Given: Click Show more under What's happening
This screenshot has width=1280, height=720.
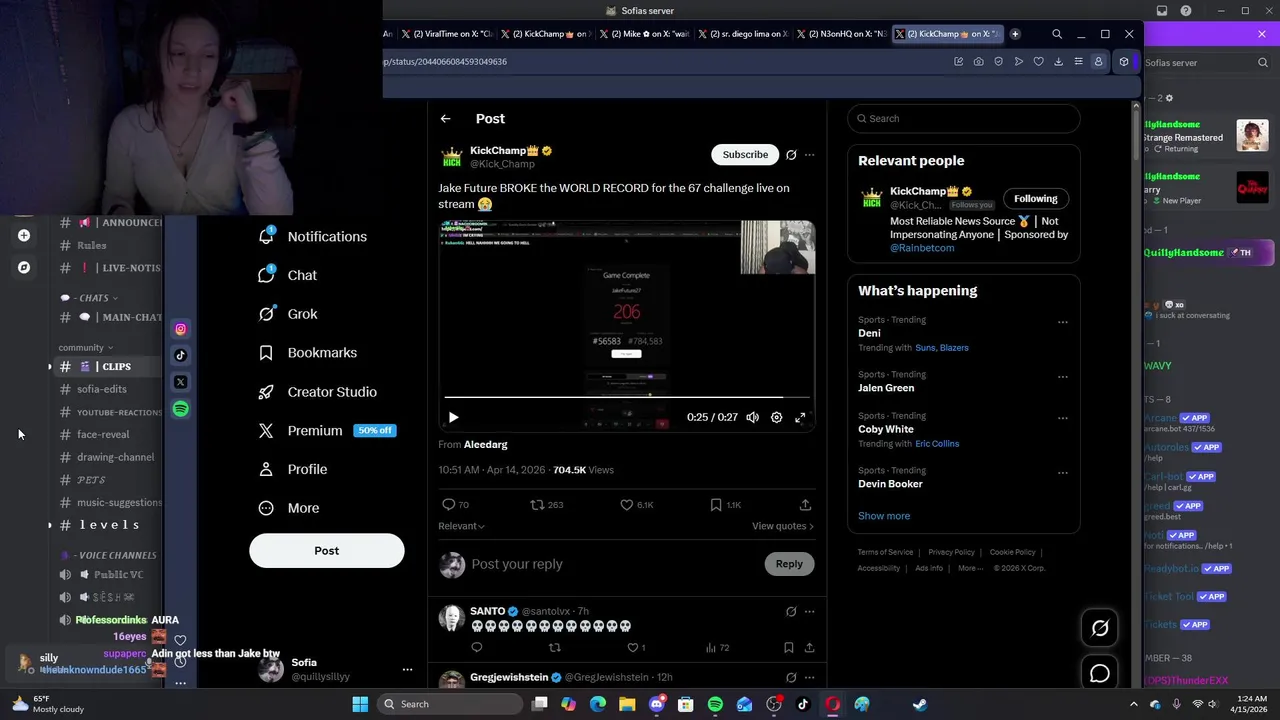Looking at the screenshot, I should pos(884,516).
